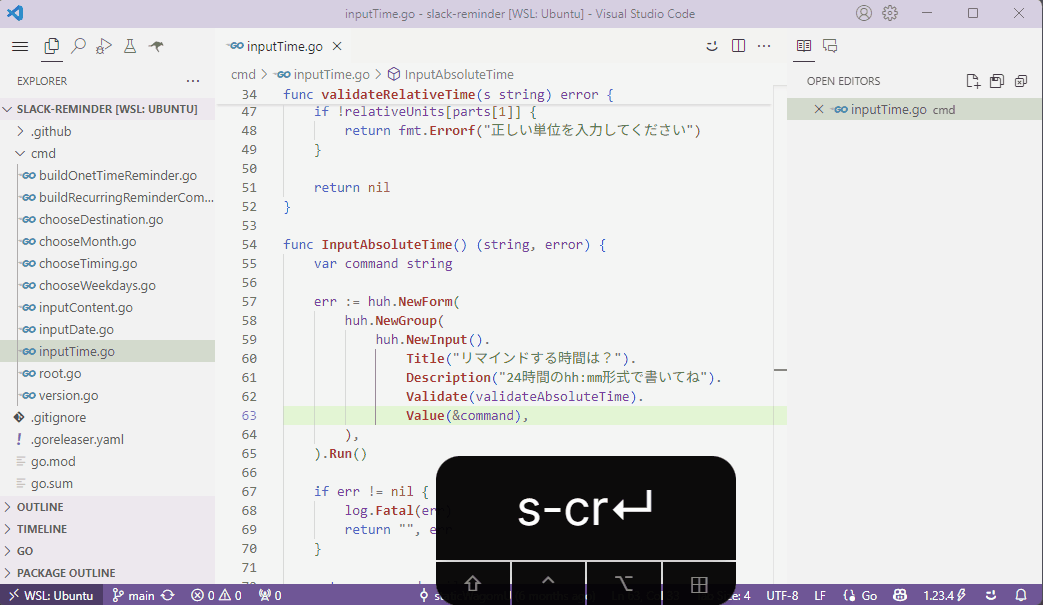Expand the OUTLINE section
The image size is (1043, 605).
coord(40,507)
